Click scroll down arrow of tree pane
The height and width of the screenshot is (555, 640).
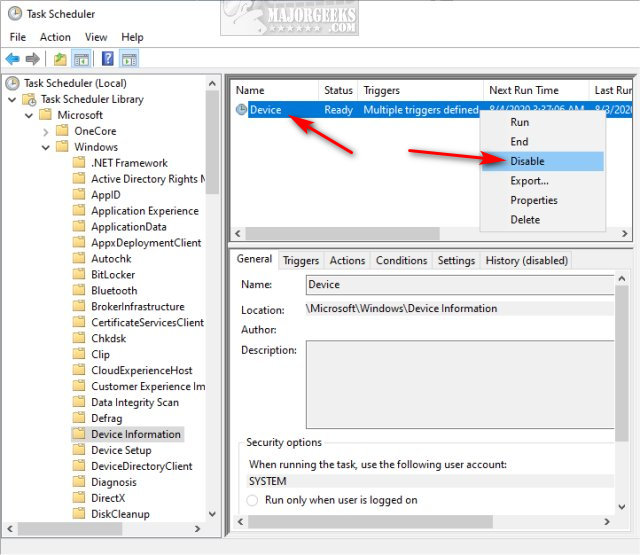tap(212, 513)
